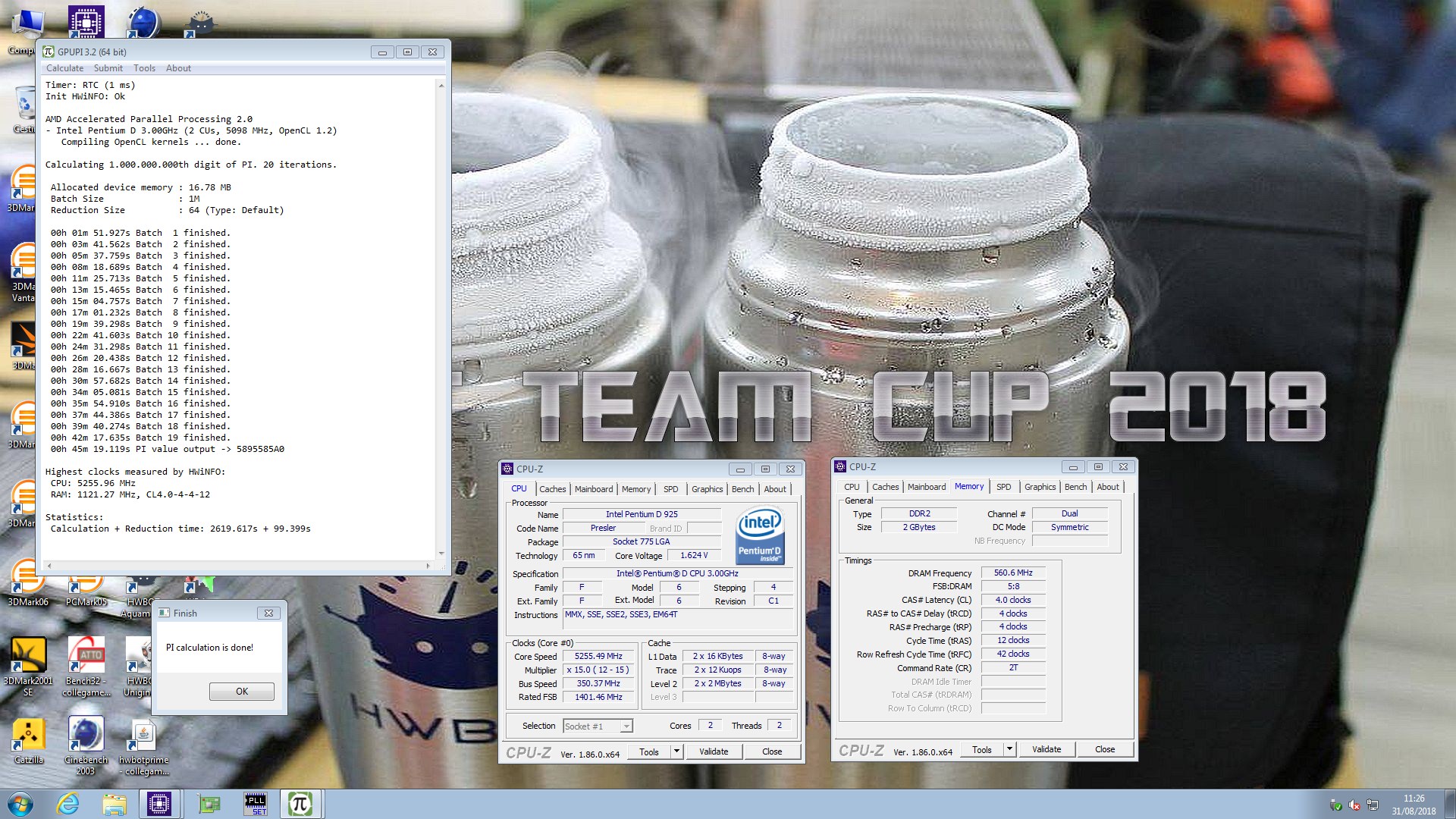The image size is (1456, 819).
Task: Select the hwbotprime collegame desktop icon
Action: tap(143, 746)
